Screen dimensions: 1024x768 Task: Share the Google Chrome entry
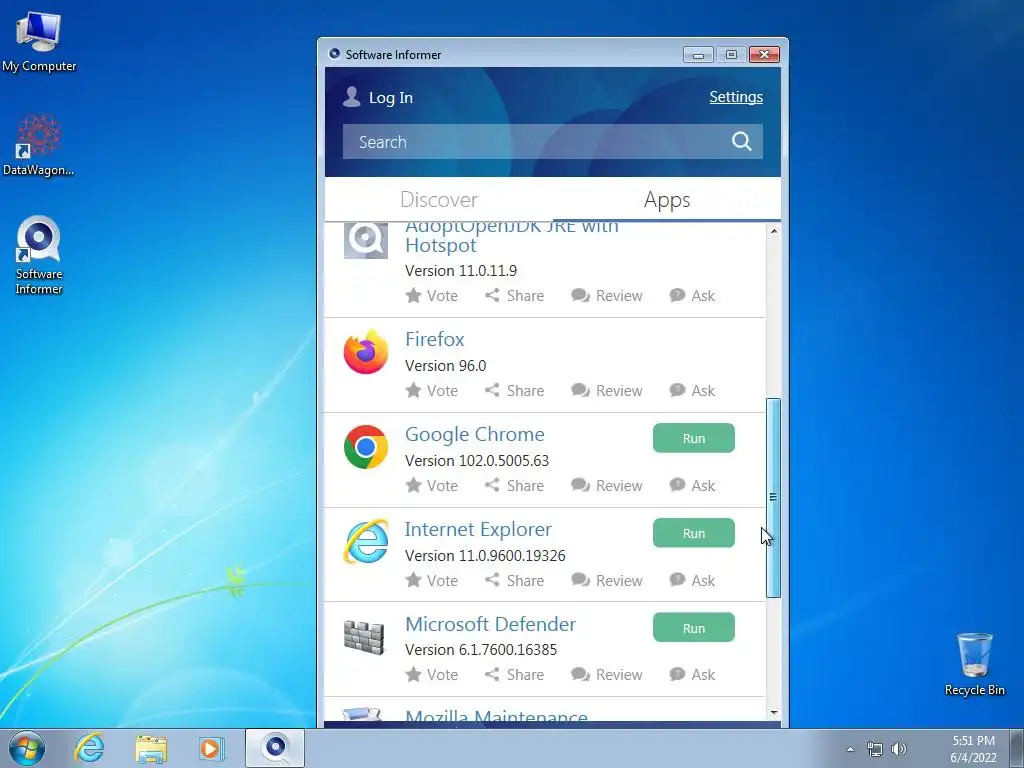515,485
